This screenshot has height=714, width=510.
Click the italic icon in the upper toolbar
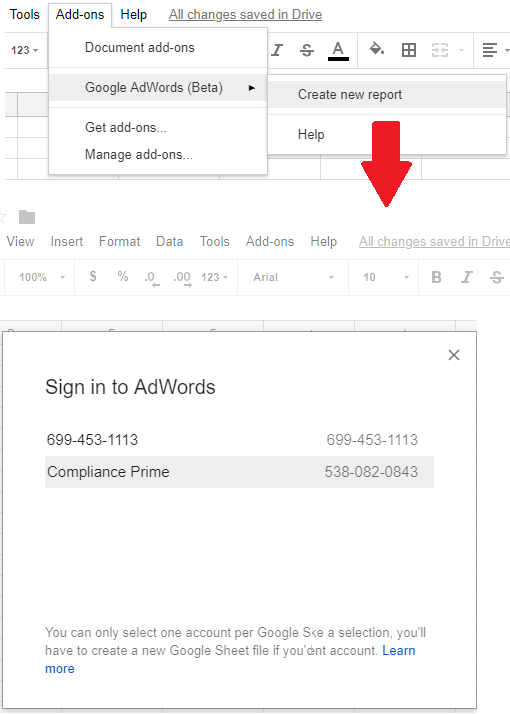277,50
